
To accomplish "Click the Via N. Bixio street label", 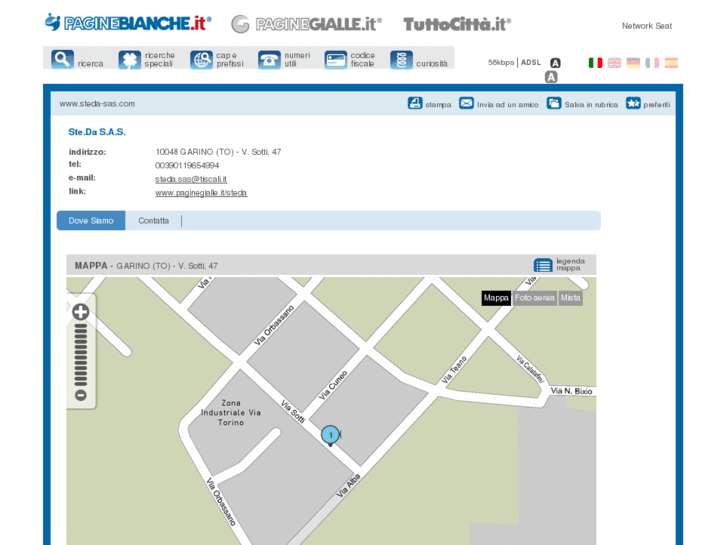I will 571,391.
